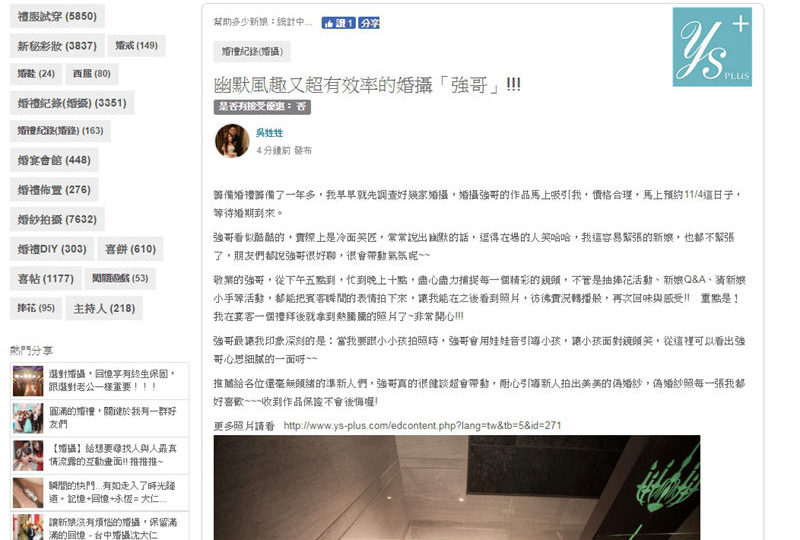Select the 西服 (80) tag
800x540 pixels.
coord(92,73)
